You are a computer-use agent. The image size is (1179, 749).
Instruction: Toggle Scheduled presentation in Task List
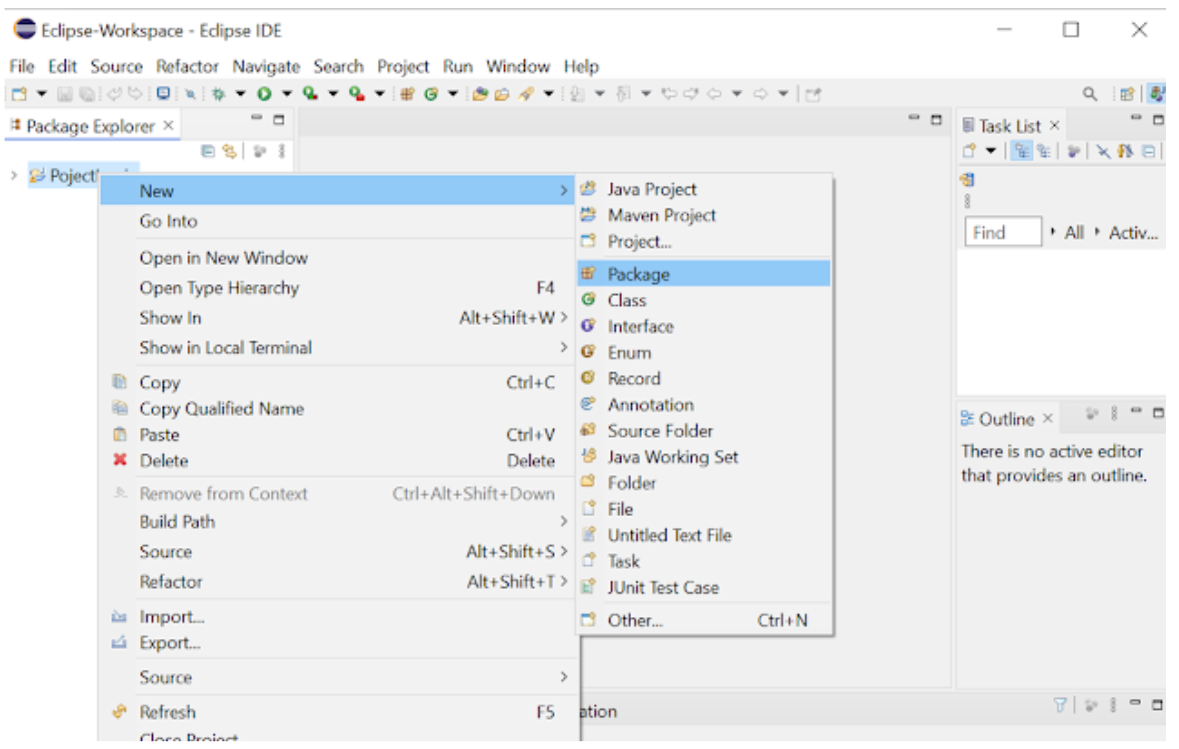coord(1044,151)
